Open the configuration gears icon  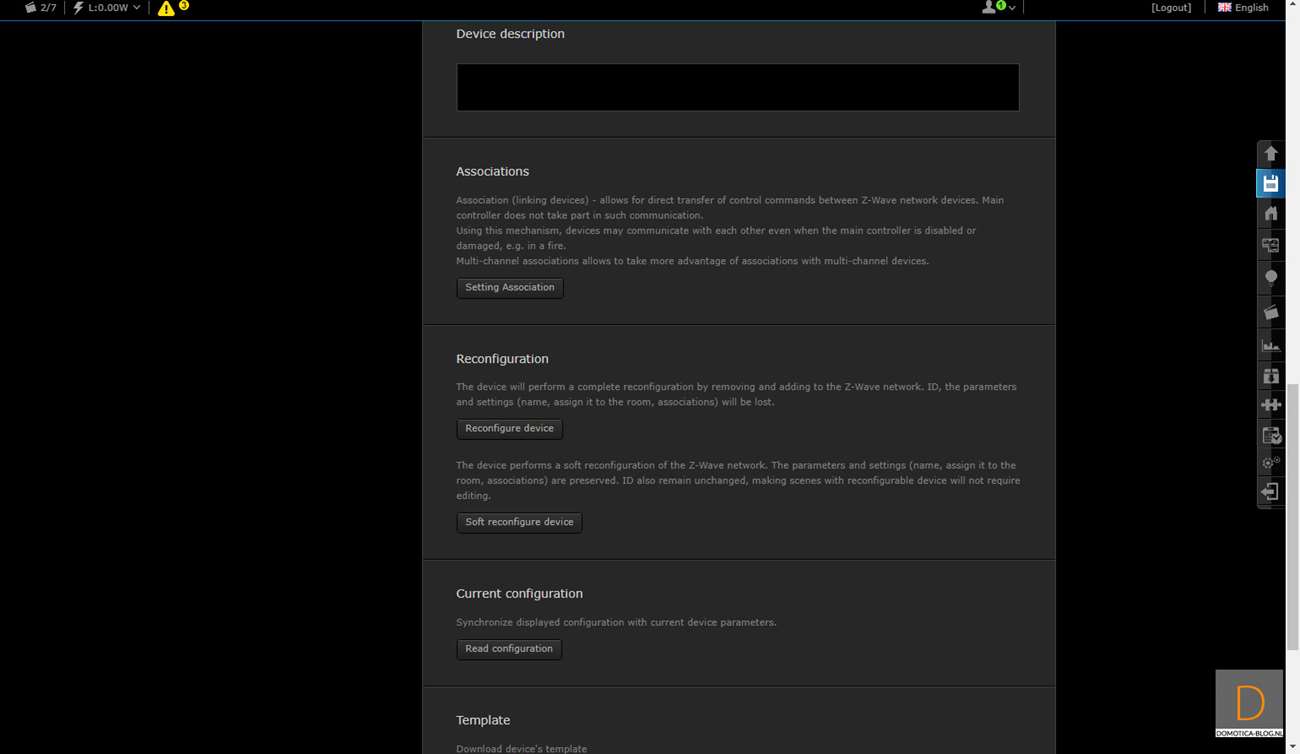pyautogui.click(x=1271, y=463)
